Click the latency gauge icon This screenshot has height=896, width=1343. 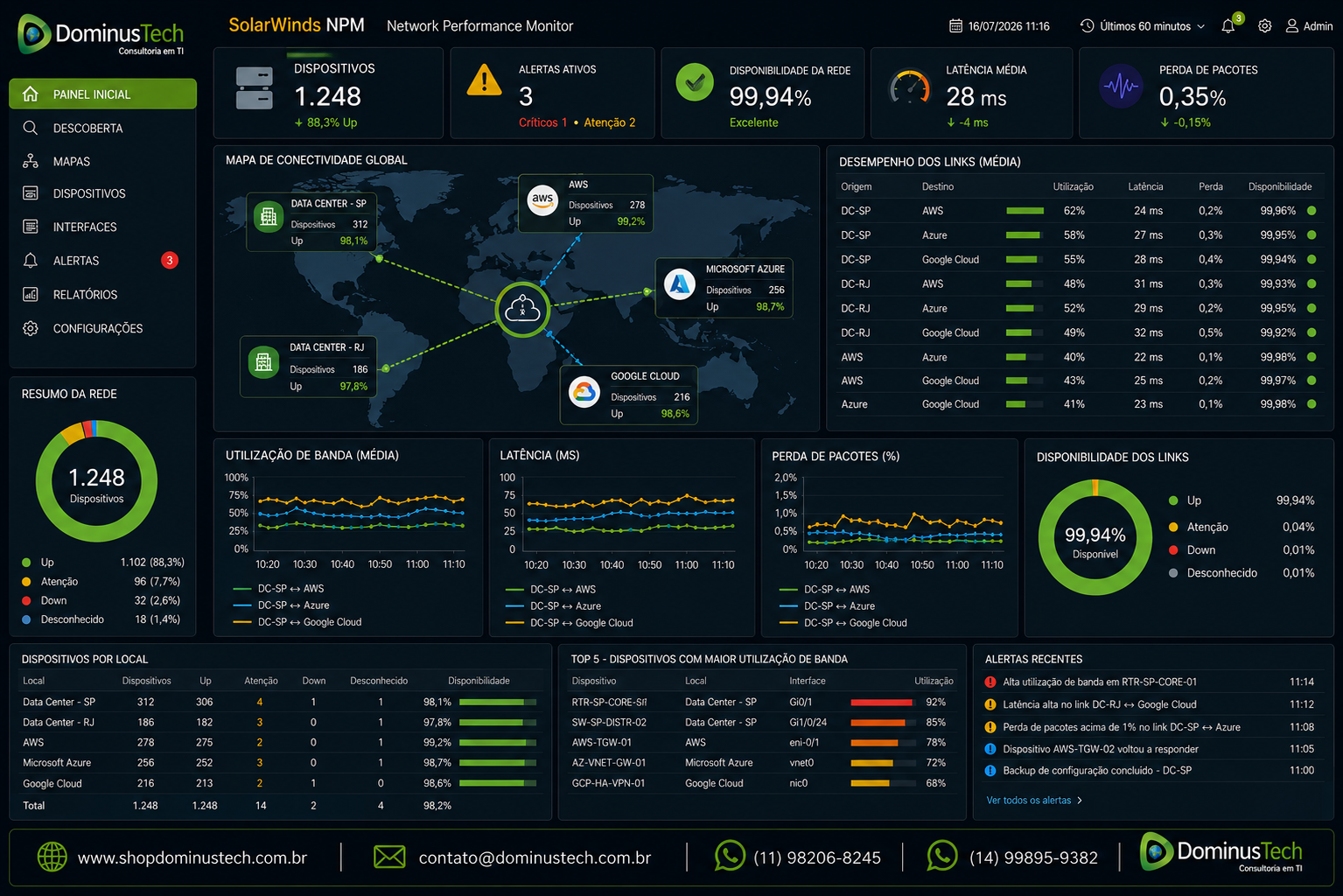[910, 87]
